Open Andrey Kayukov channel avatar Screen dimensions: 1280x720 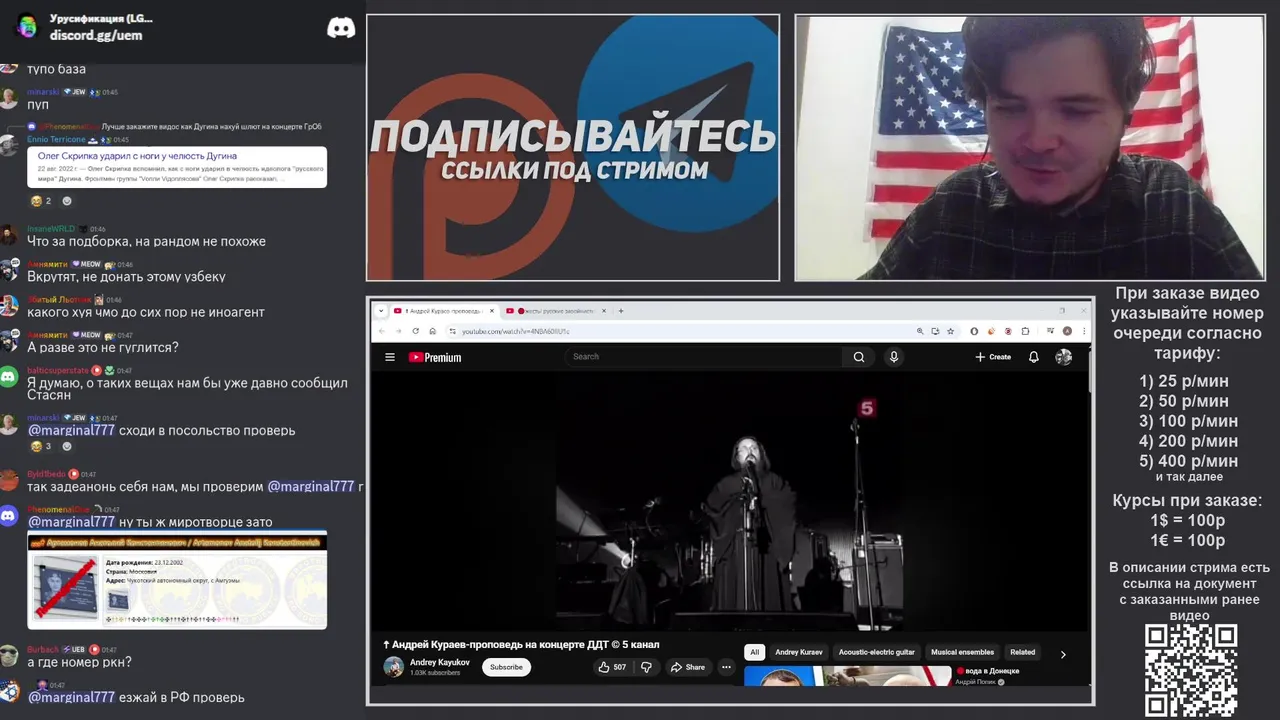(x=393, y=667)
